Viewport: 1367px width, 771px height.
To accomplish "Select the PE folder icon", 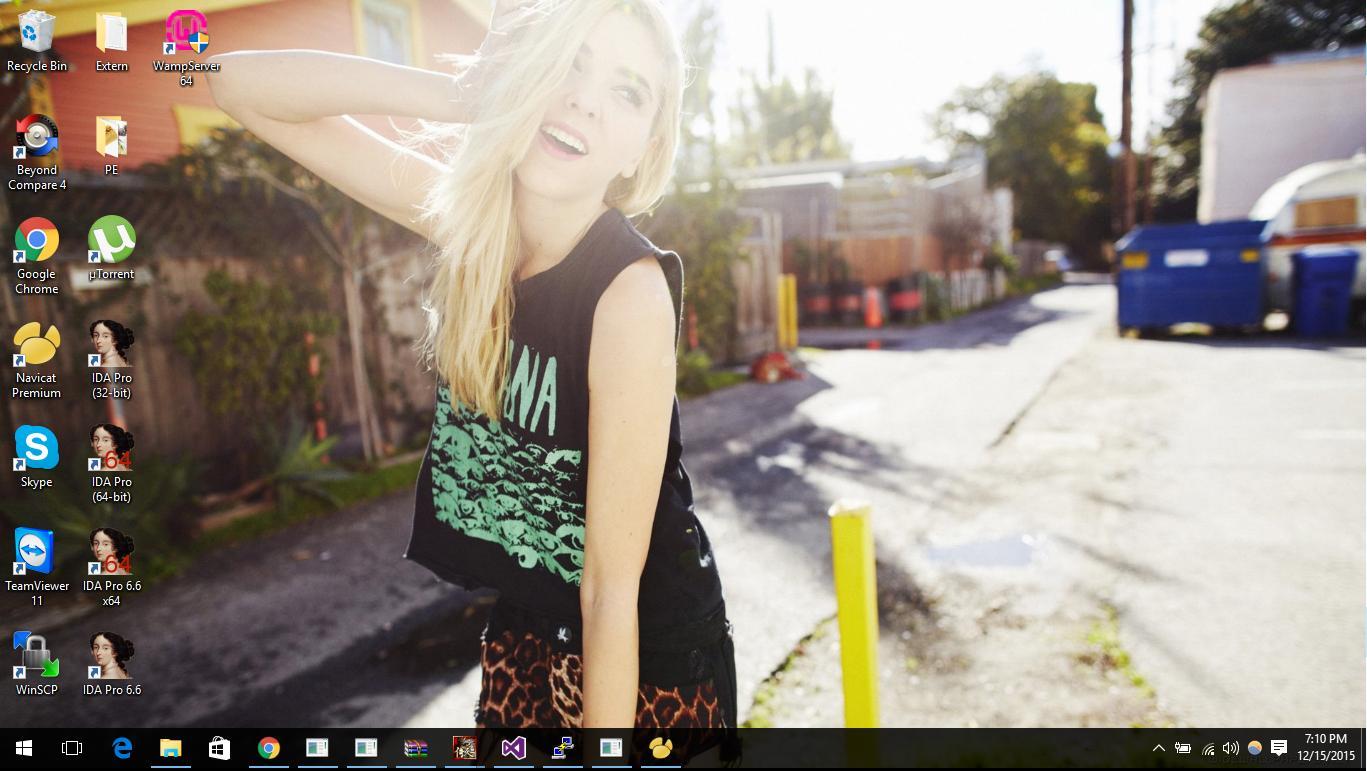I will click(111, 145).
